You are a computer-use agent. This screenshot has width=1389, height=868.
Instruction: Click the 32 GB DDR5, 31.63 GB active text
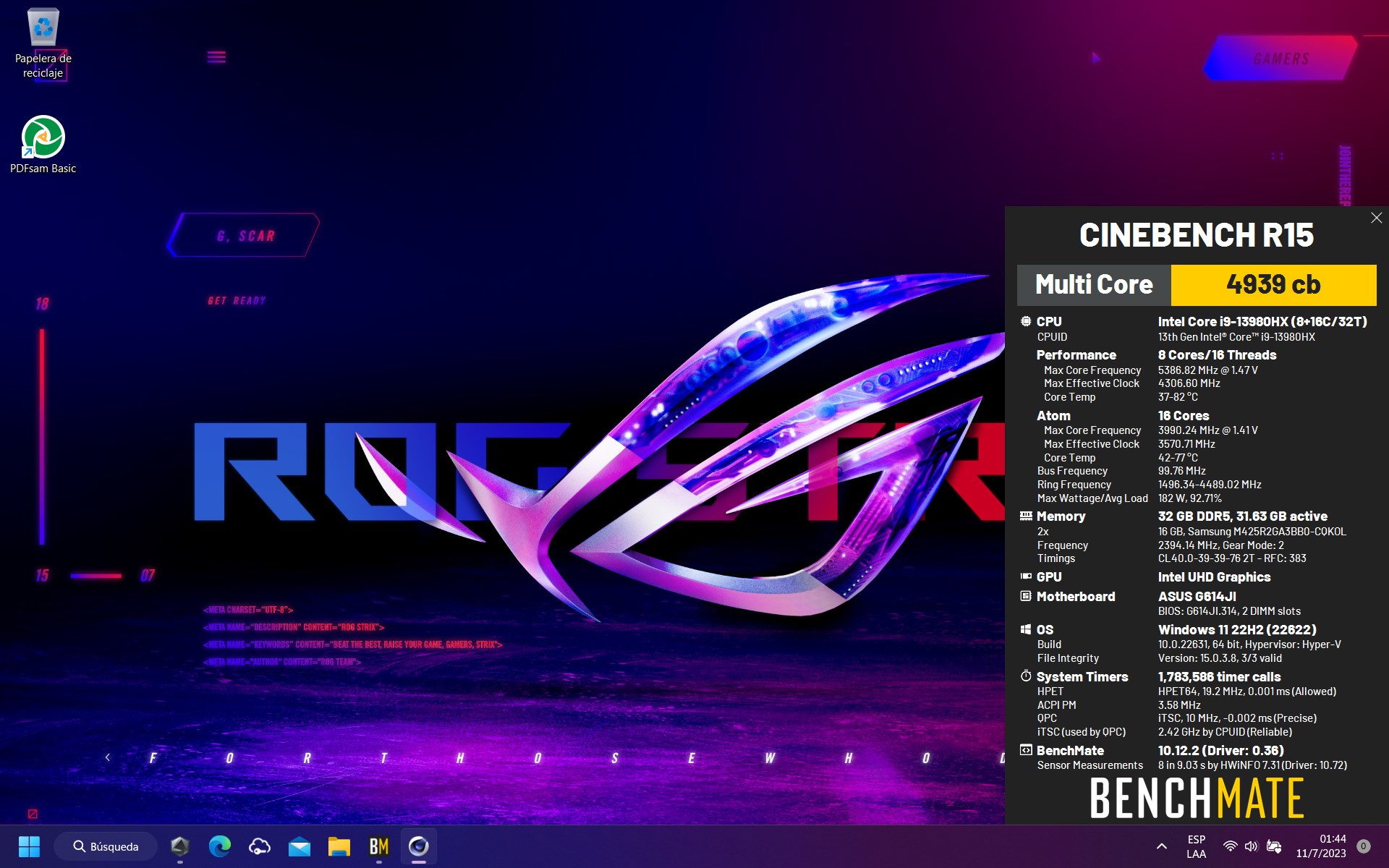click(1242, 516)
